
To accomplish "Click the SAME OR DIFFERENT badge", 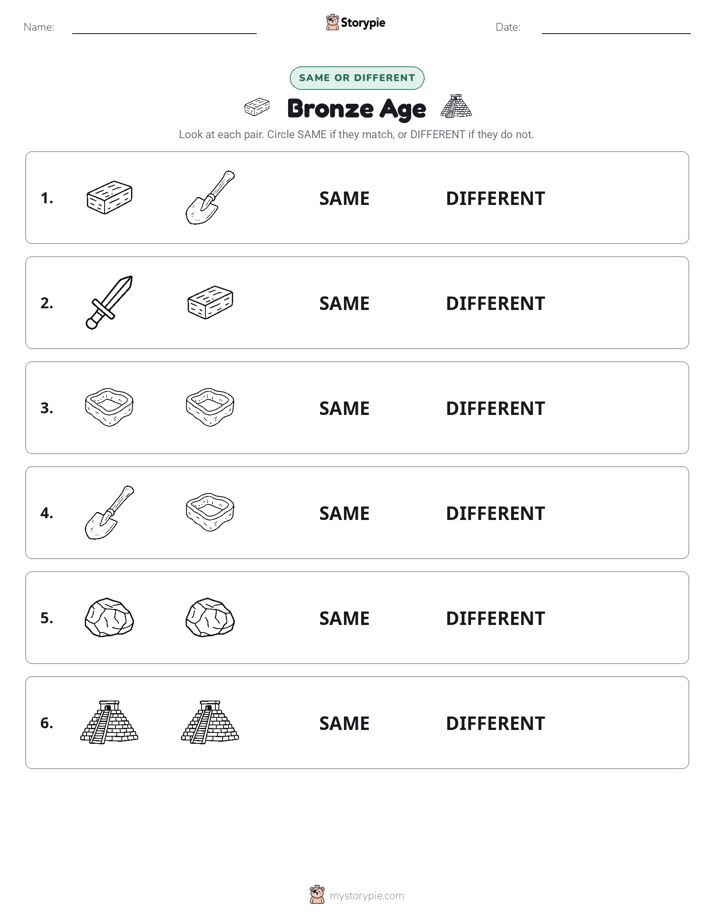I will pyautogui.click(x=357, y=78).
